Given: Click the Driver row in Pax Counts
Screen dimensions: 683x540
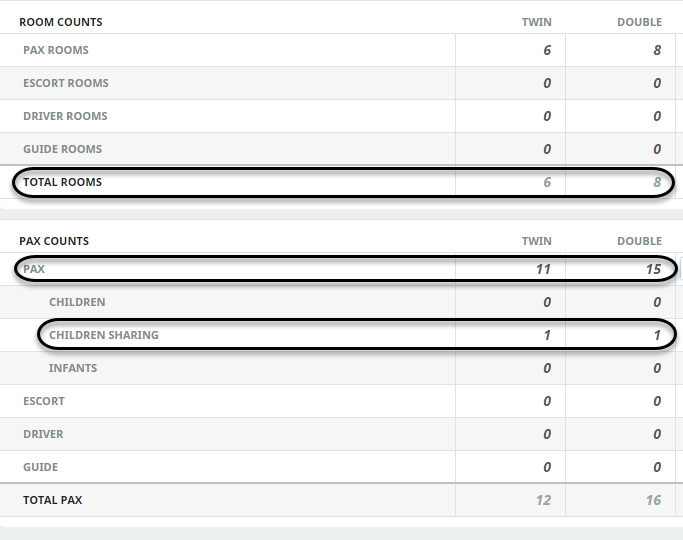Looking at the screenshot, I should click(43, 434).
